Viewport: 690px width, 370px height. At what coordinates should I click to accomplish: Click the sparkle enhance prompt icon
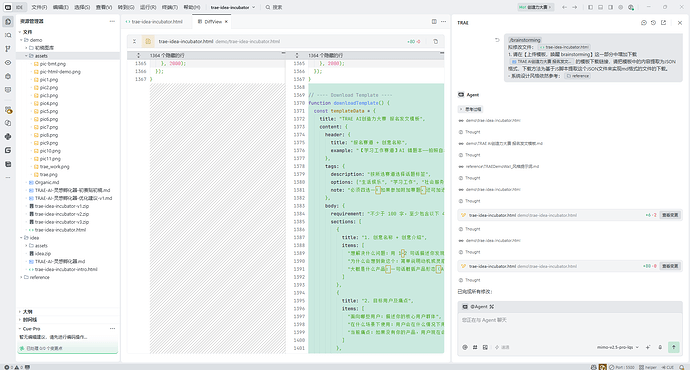pyautogui.click(x=648, y=347)
